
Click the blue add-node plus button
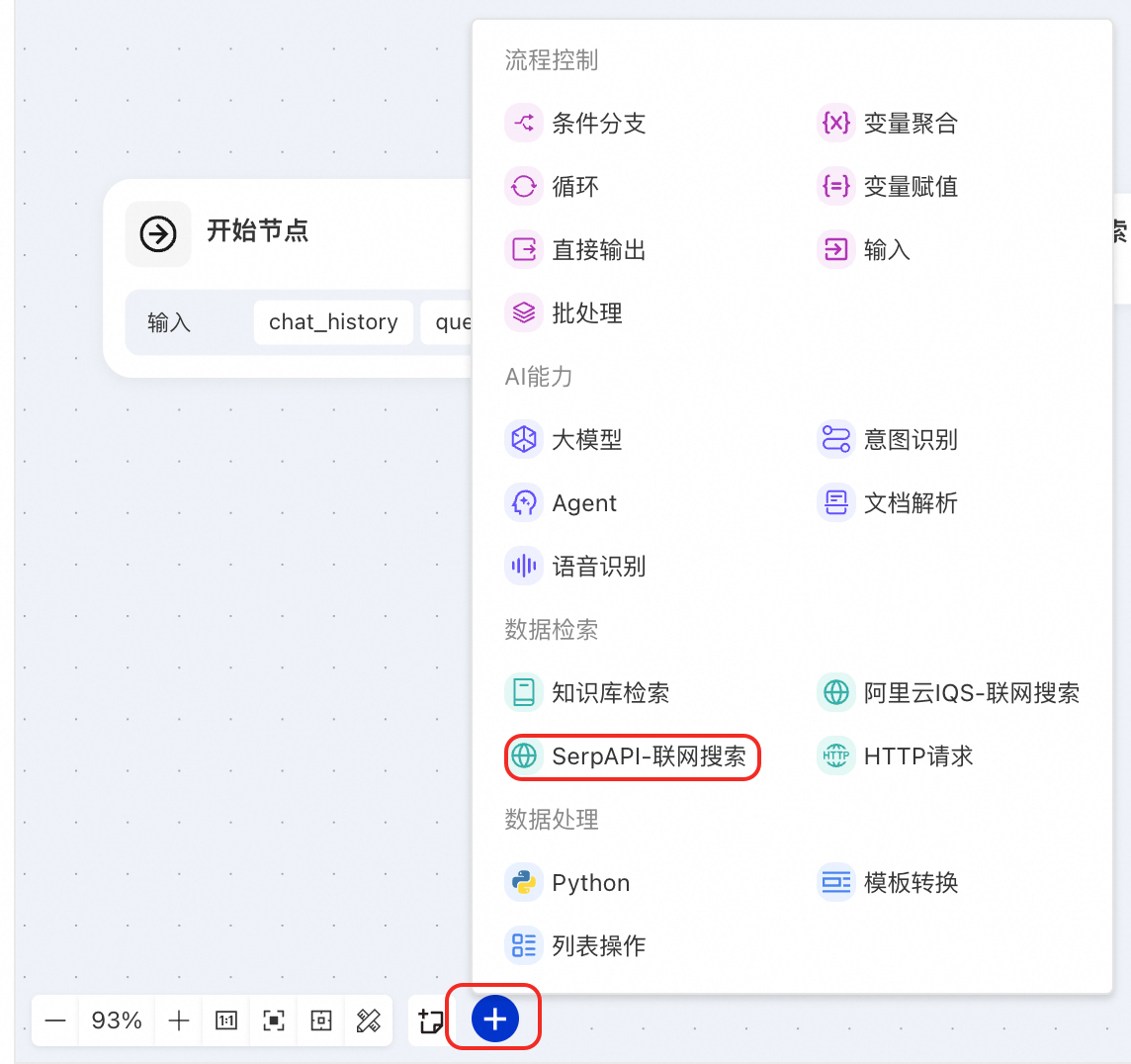tap(494, 1020)
